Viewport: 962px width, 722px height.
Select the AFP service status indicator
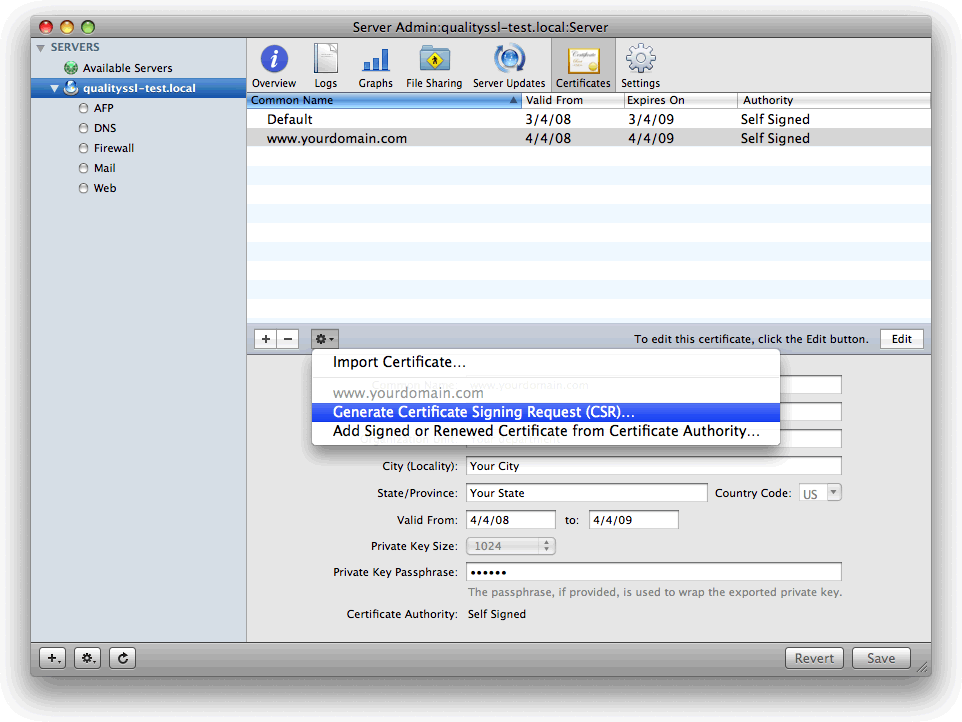[83, 108]
